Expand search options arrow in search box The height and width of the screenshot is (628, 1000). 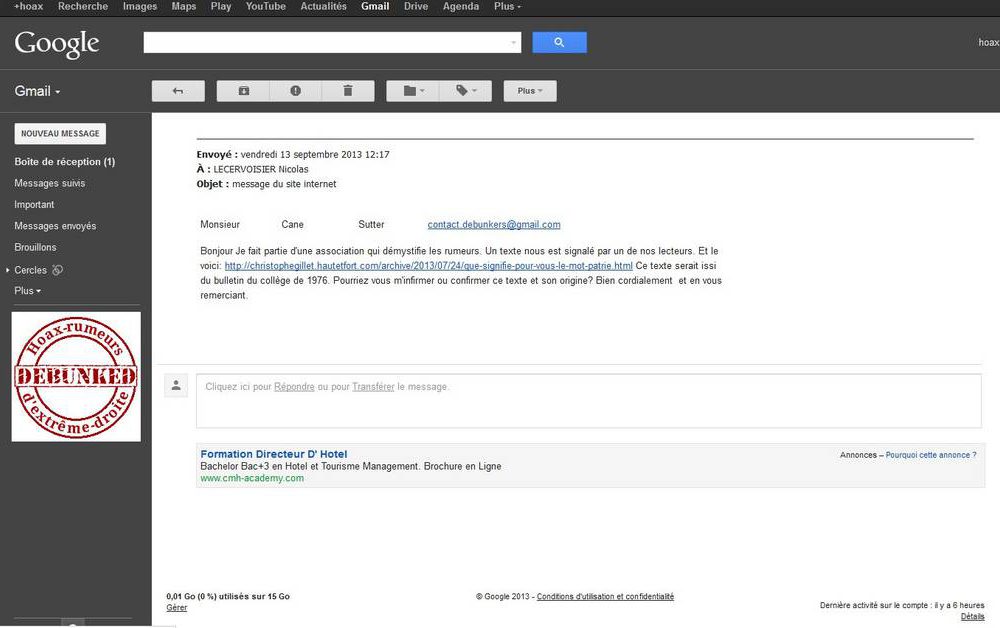coord(513,43)
